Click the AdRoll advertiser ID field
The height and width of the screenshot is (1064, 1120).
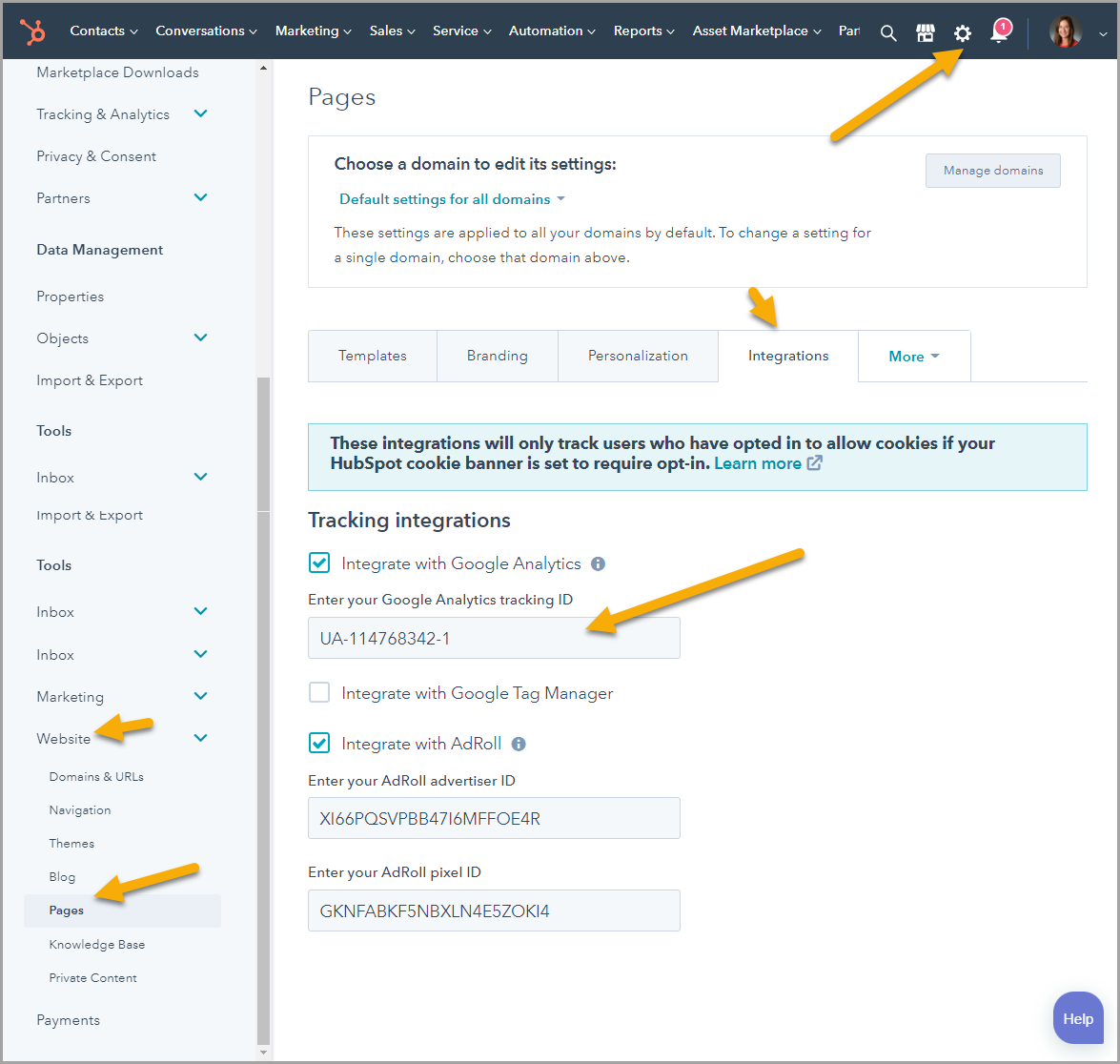coord(494,818)
